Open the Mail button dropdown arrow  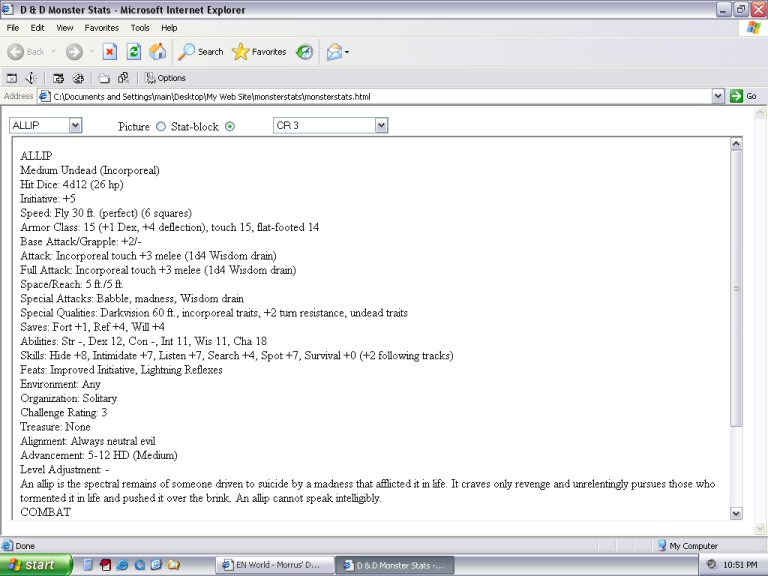coord(347,52)
